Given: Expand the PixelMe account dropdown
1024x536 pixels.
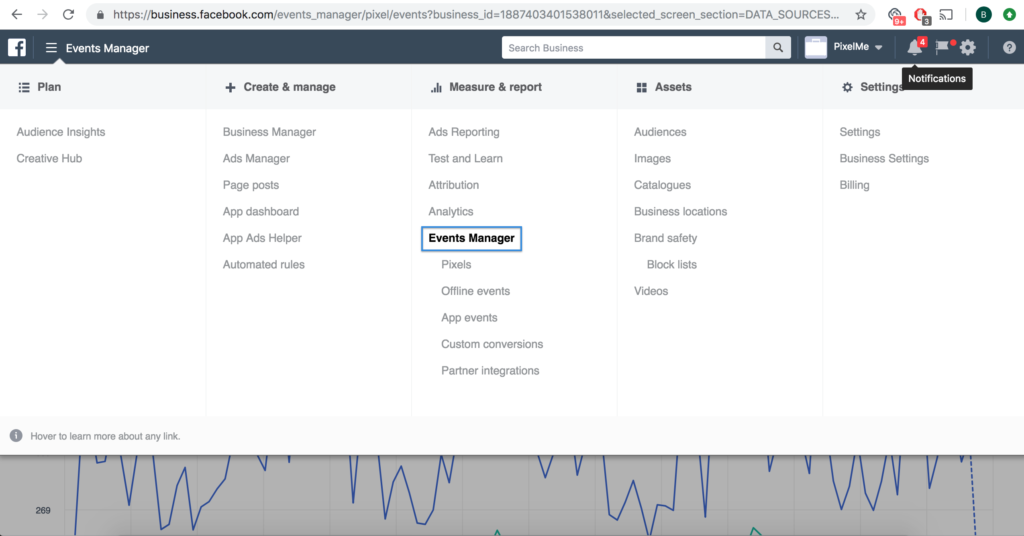Looking at the screenshot, I should point(858,47).
